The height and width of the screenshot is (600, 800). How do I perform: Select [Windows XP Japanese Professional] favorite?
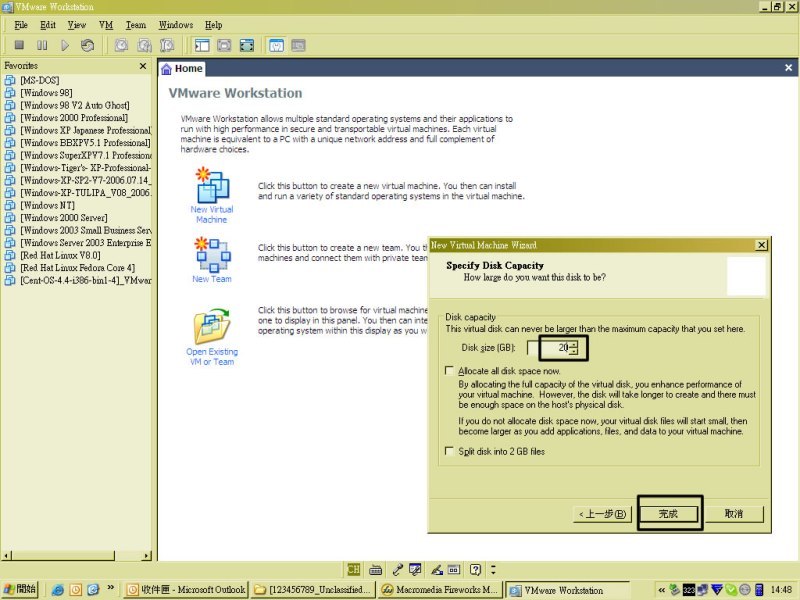[86, 130]
